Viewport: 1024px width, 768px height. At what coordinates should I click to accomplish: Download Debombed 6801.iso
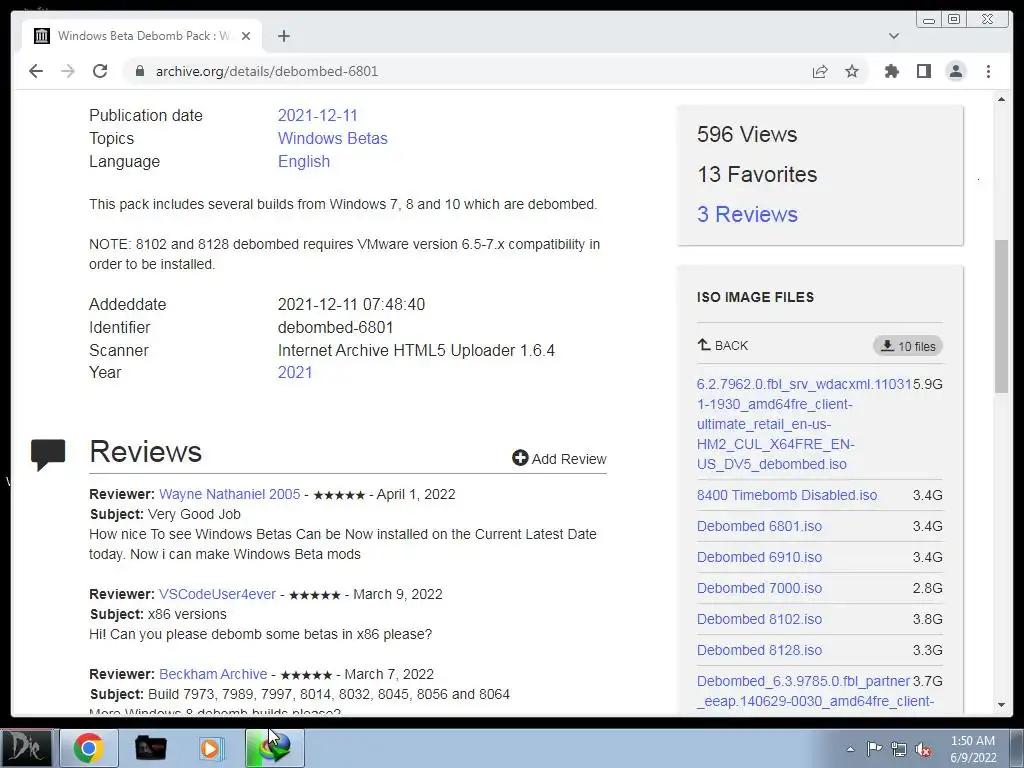[x=759, y=526]
